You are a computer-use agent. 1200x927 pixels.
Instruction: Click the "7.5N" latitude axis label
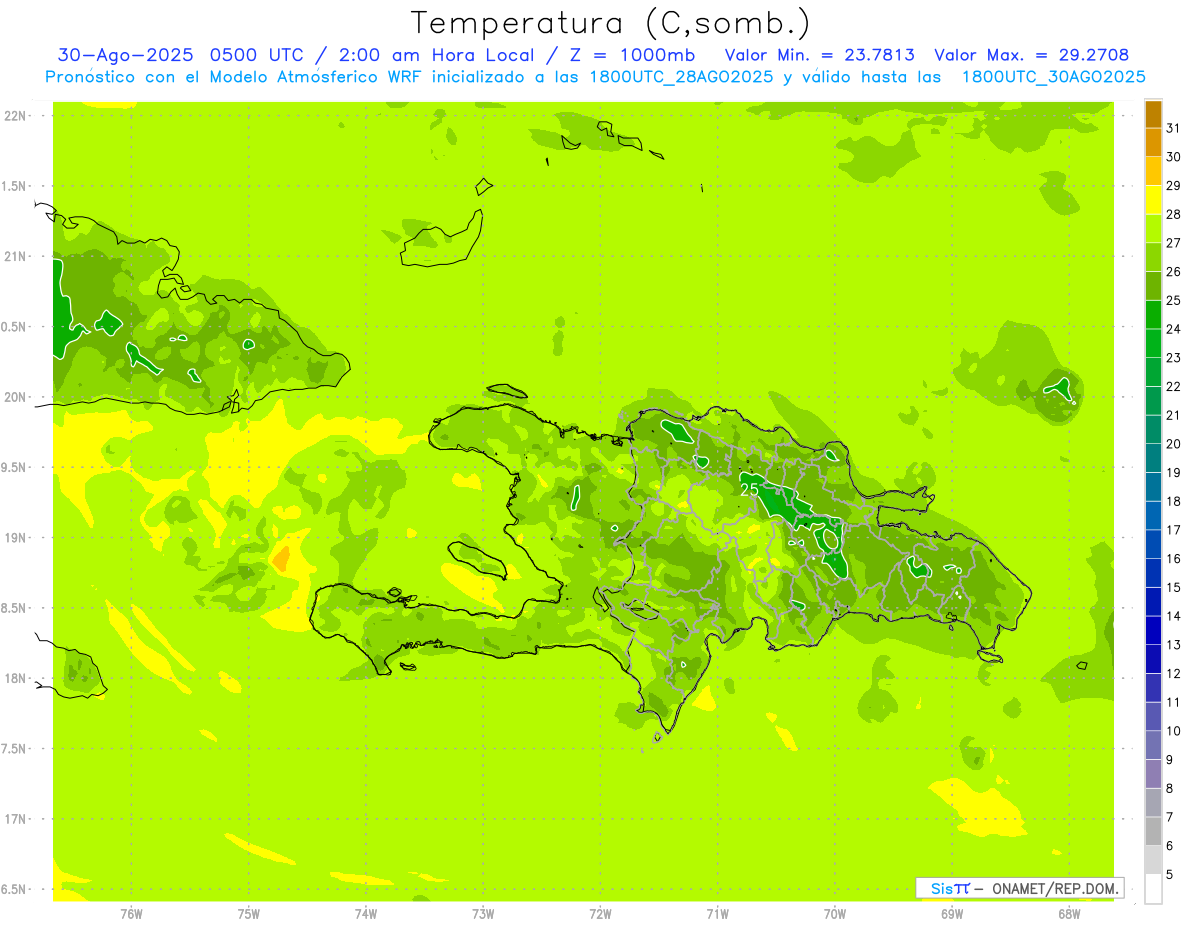[15, 749]
